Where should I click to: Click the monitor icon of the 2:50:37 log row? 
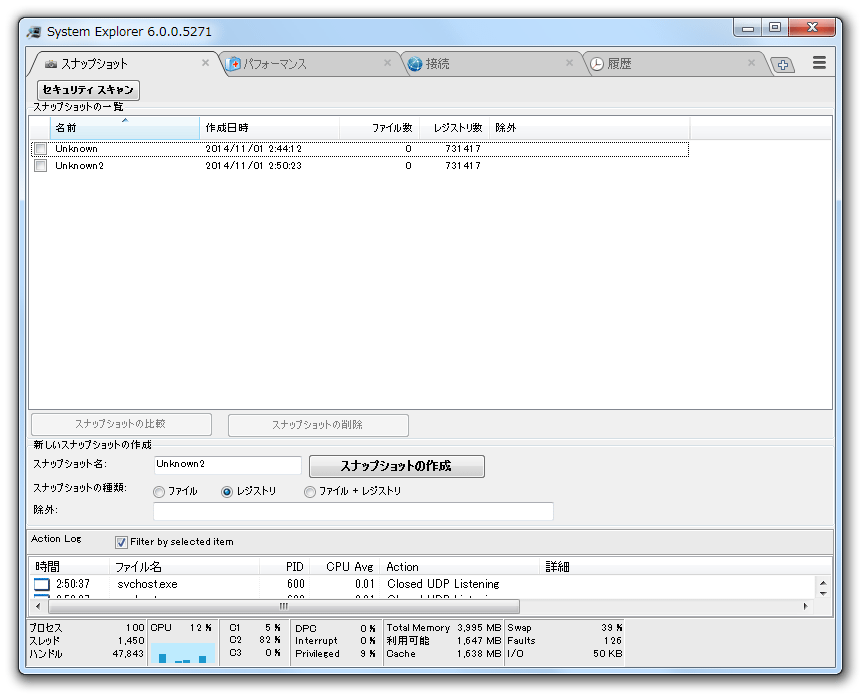[42, 584]
